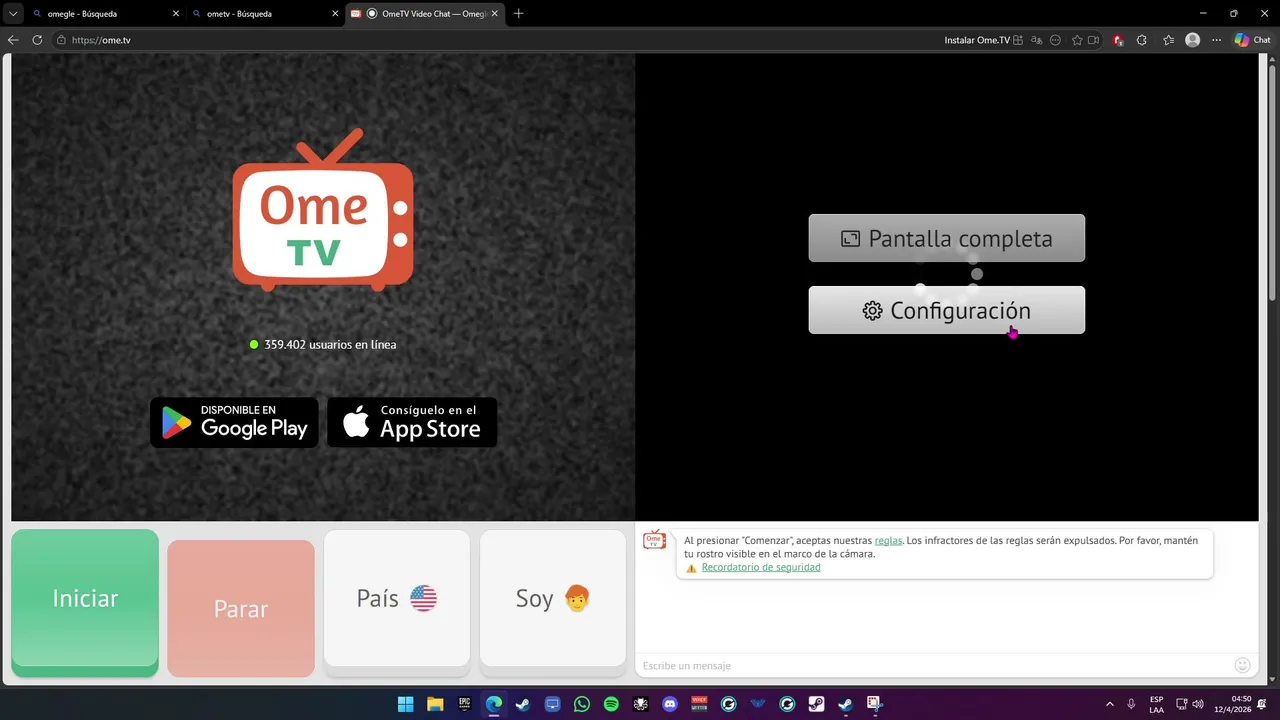This screenshot has height=720, width=1280.
Task: Open the browser profile avatar
Action: click(x=1192, y=40)
